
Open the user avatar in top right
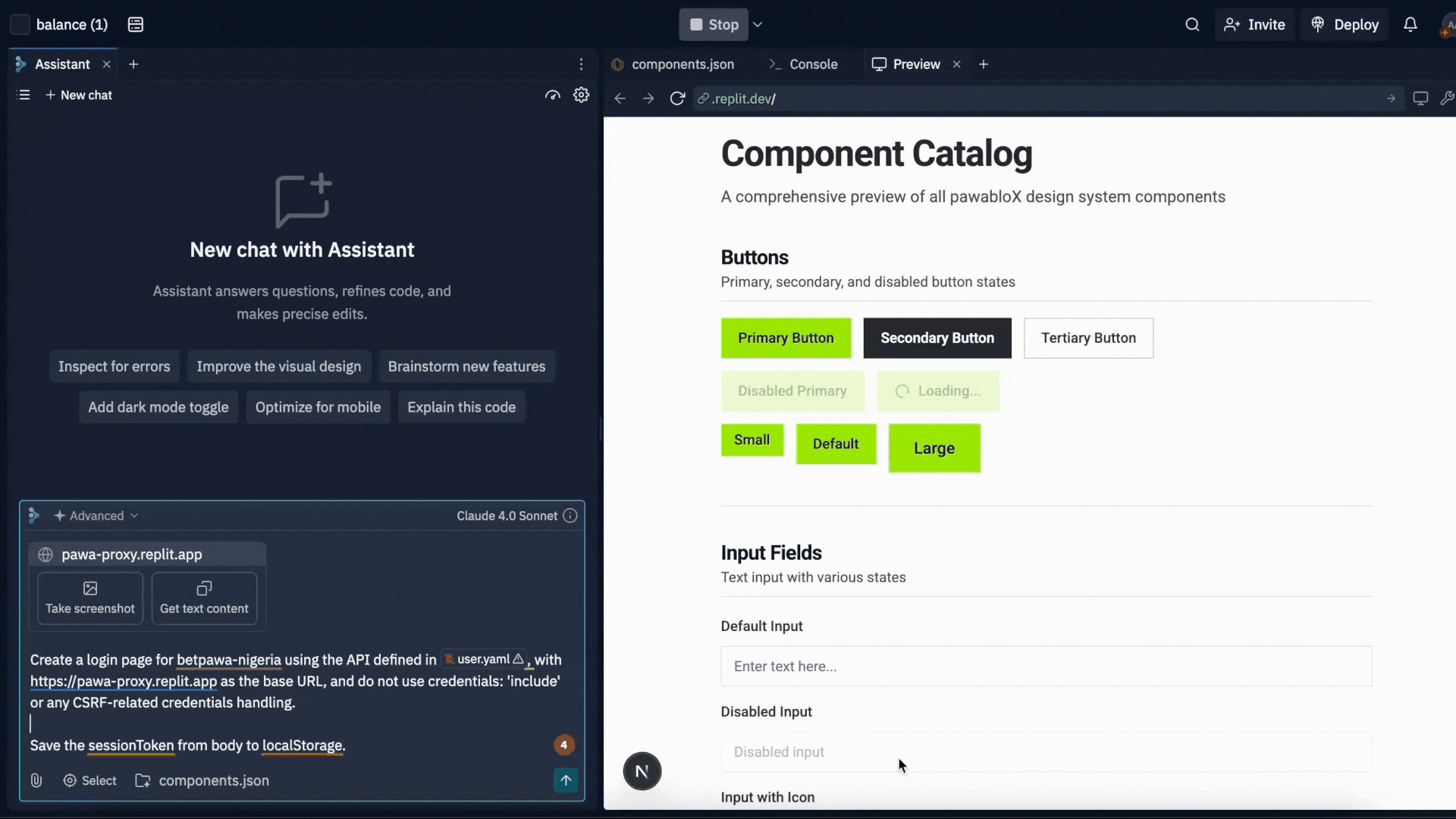(1447, 25)
